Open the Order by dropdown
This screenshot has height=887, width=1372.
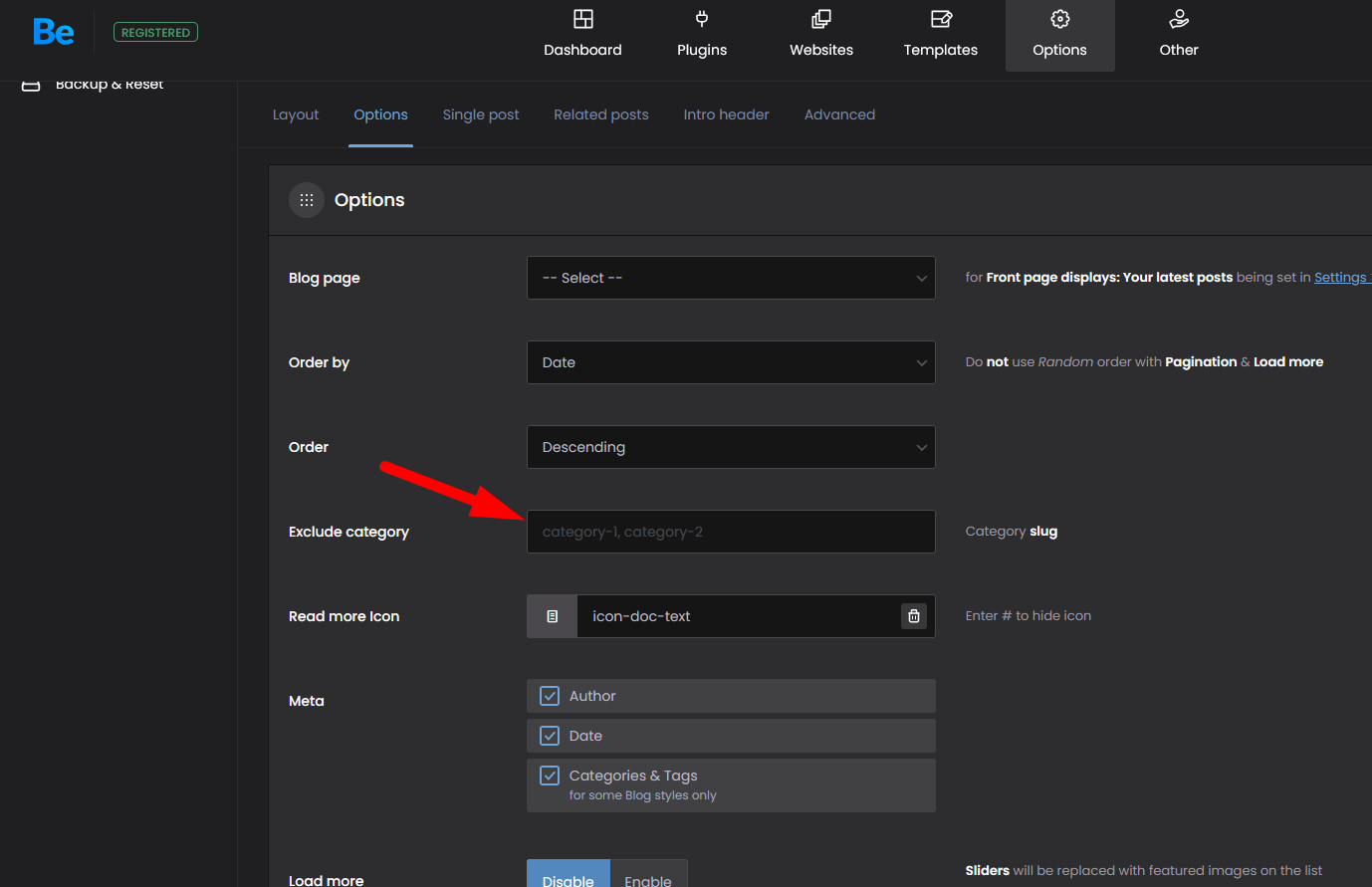[731, 362]
